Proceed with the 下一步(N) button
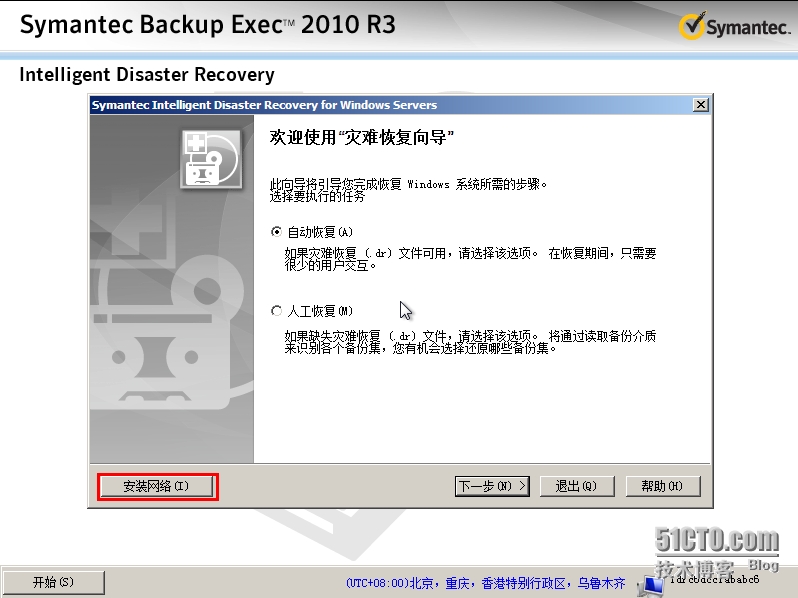This screenshot has width=798, height=598. coord(492,486)
